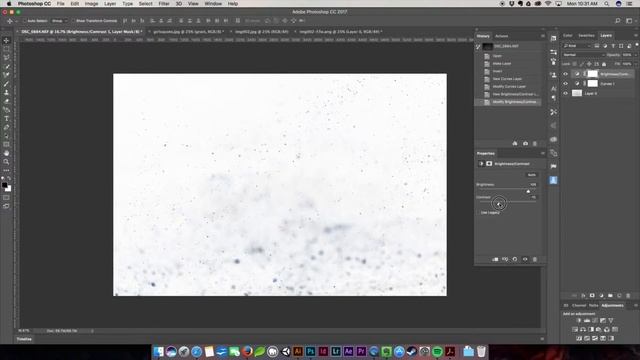Switch to the Actions tab
Screen dimensions: 640x360
(x=502, y=36)
